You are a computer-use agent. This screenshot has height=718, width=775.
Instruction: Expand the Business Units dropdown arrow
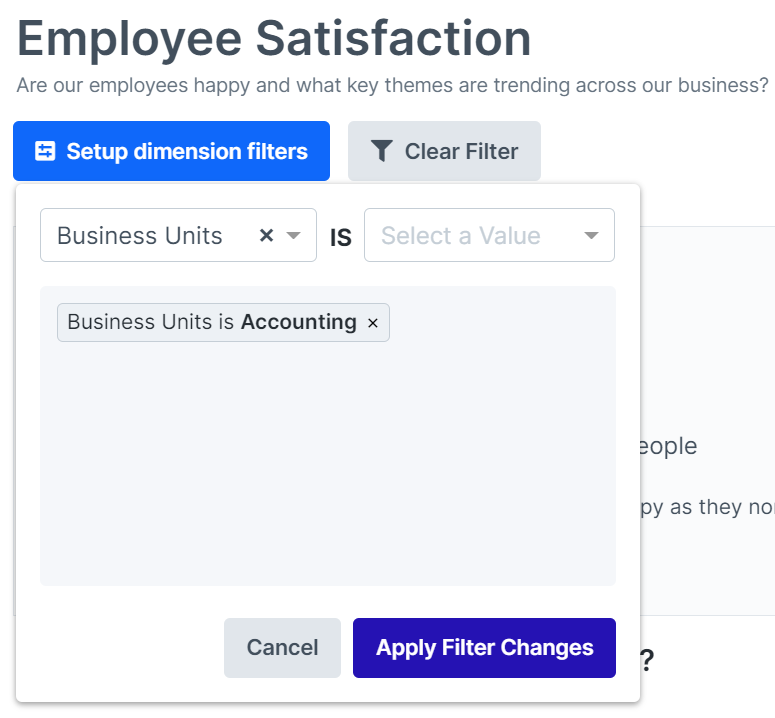(294, 236)
